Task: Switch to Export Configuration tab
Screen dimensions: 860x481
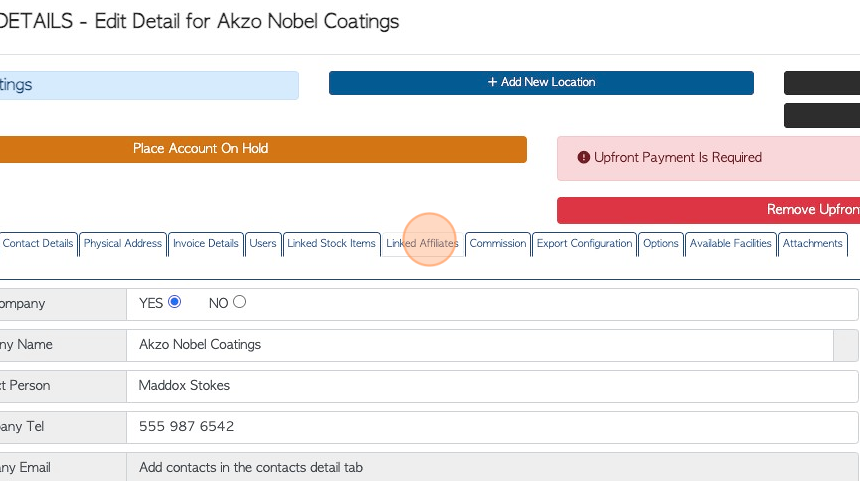Action: 584,244
